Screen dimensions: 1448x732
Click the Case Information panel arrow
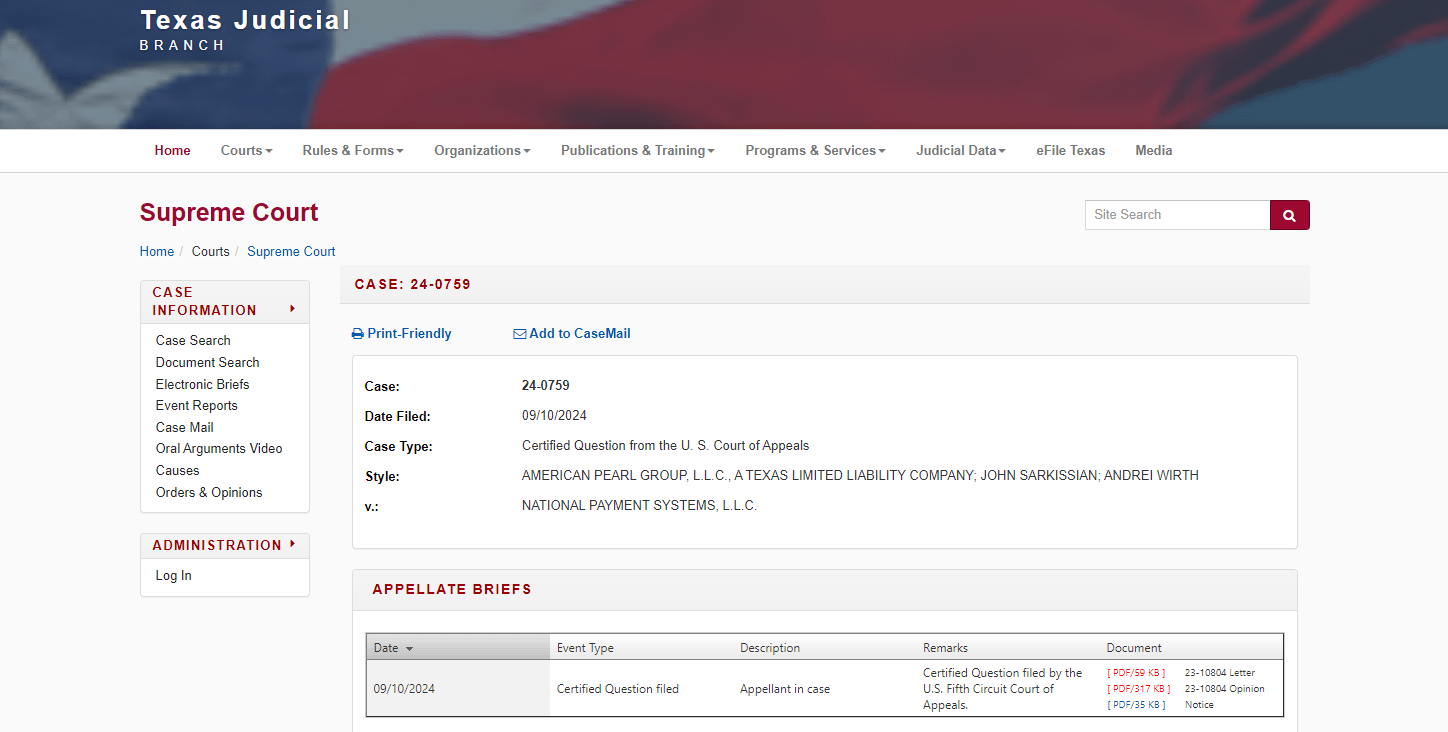click(x=293, y=309)
